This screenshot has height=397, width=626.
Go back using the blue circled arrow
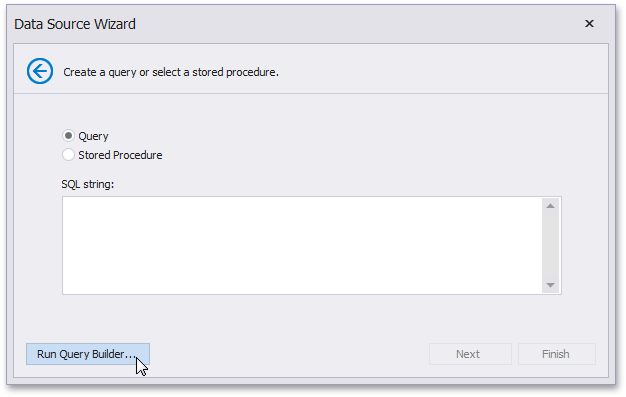40,71
